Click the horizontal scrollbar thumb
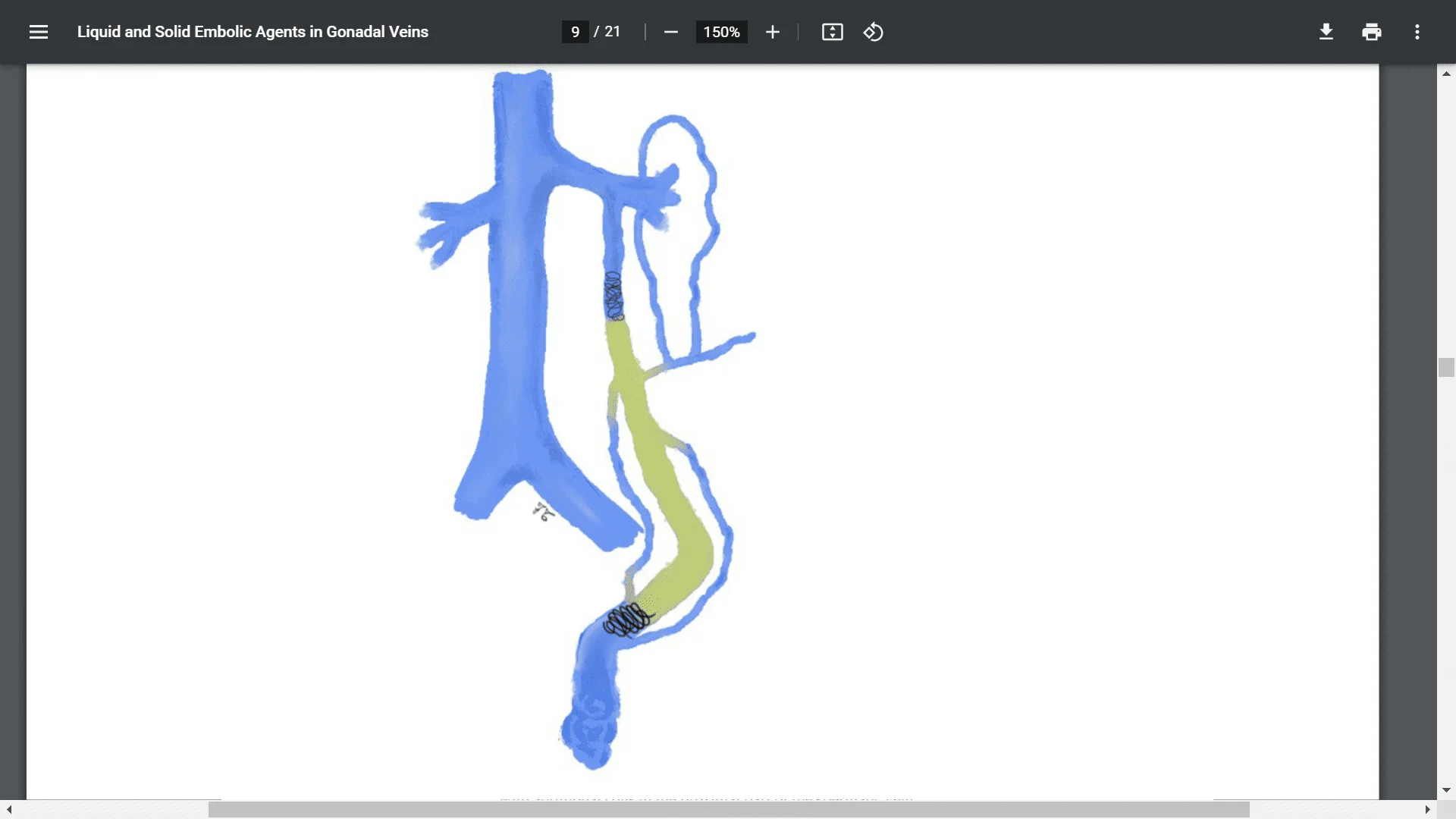Viewport: 1456px width, 819px height. tap(729, 809)
